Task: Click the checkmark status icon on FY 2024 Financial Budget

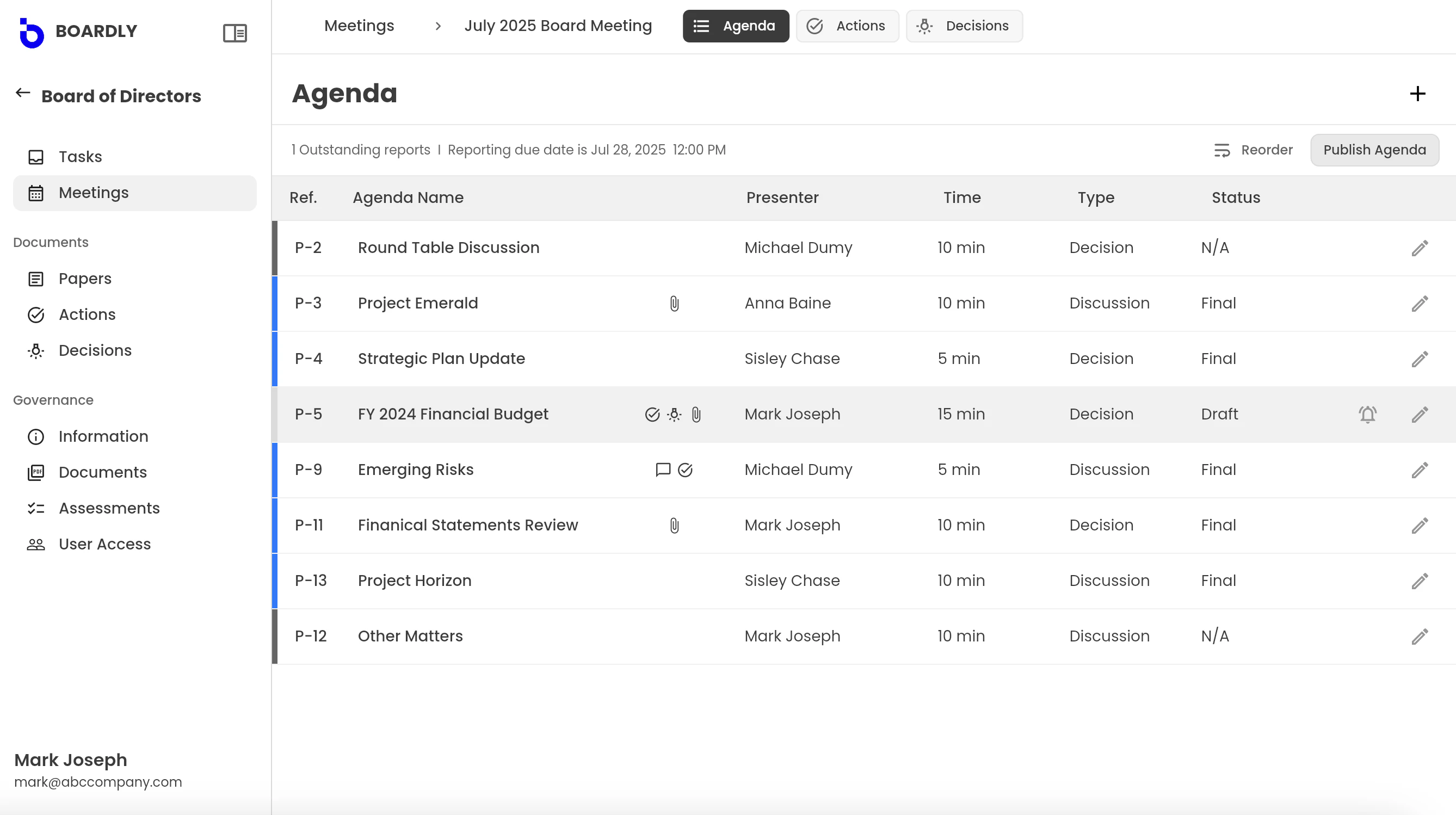Action: pyautogui.click(x=651, y=414)
